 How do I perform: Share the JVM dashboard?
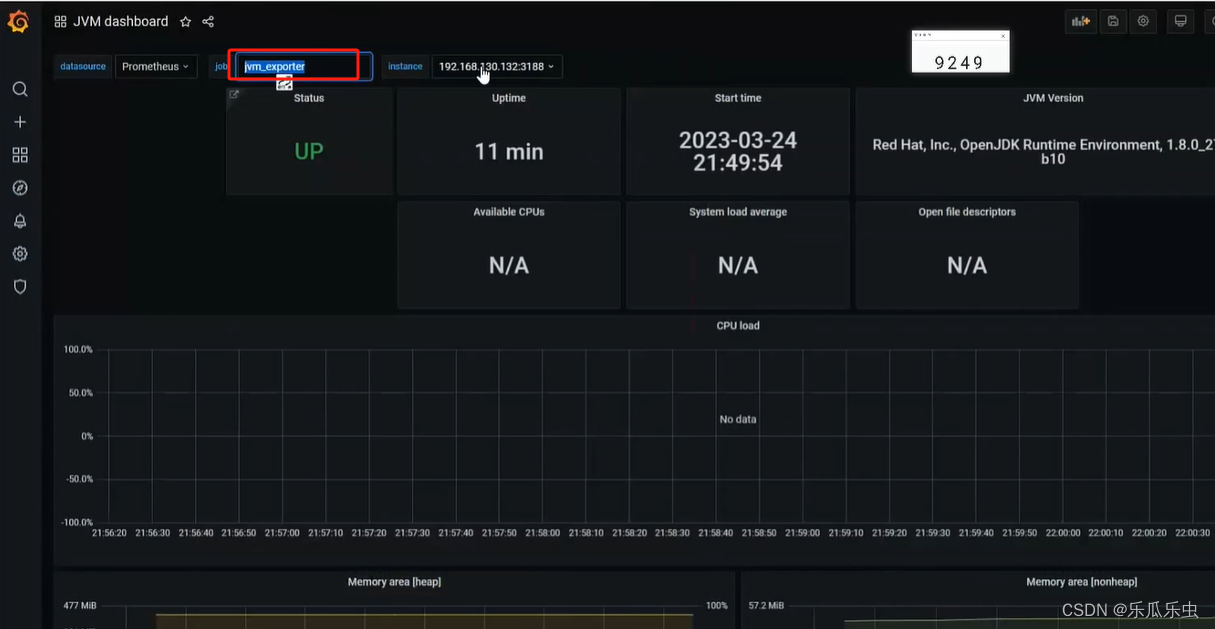pos(208,22)
